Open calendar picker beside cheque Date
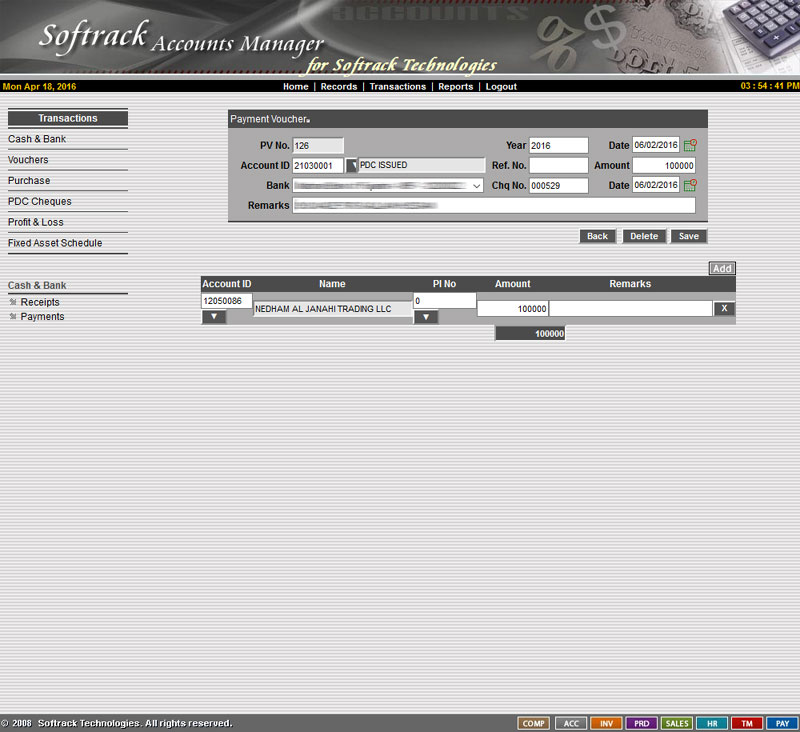Viewport: 800px width, 732px height. pyautogui.click(x=690, y=185)
